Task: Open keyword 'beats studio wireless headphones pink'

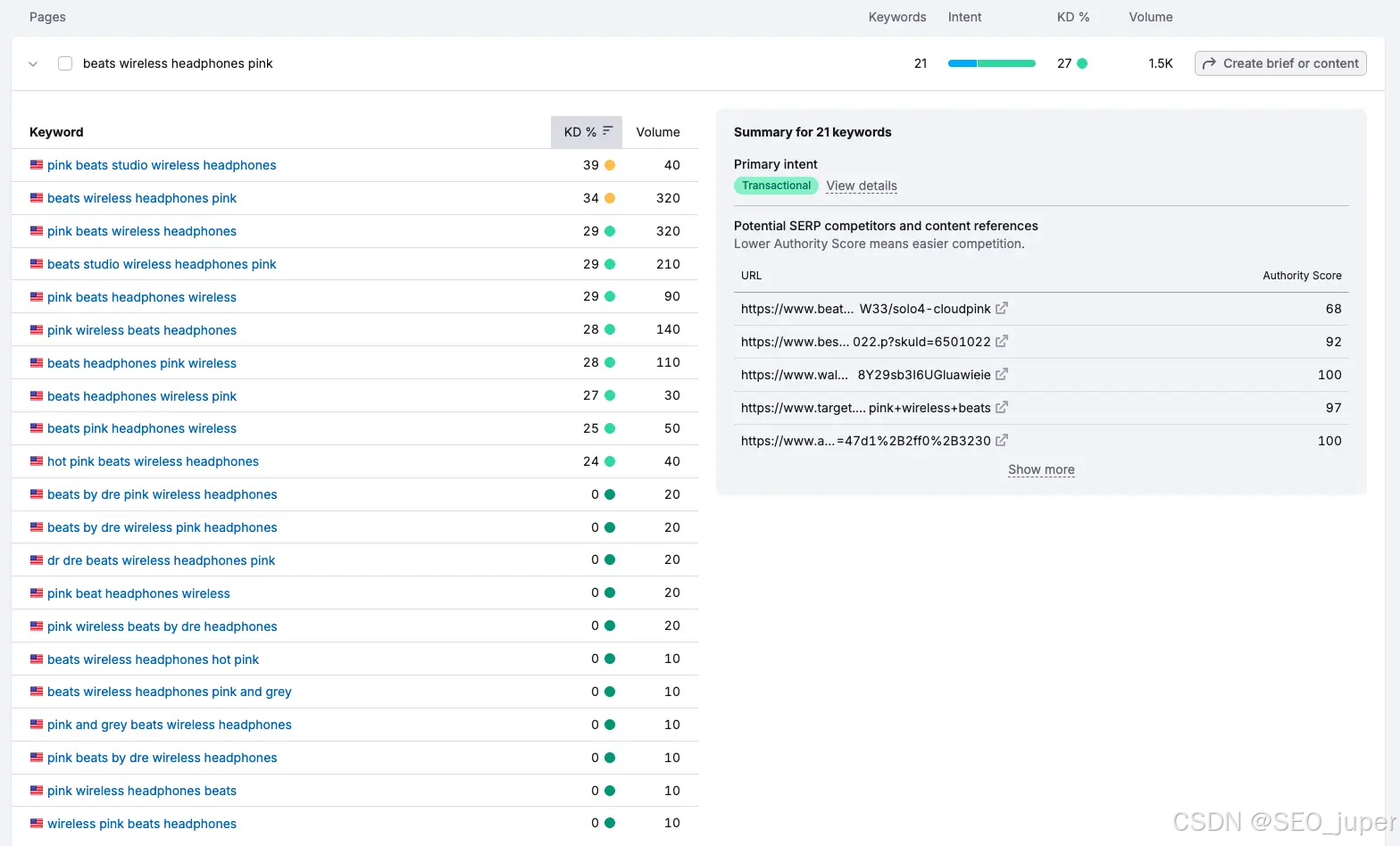Action: 162,264
